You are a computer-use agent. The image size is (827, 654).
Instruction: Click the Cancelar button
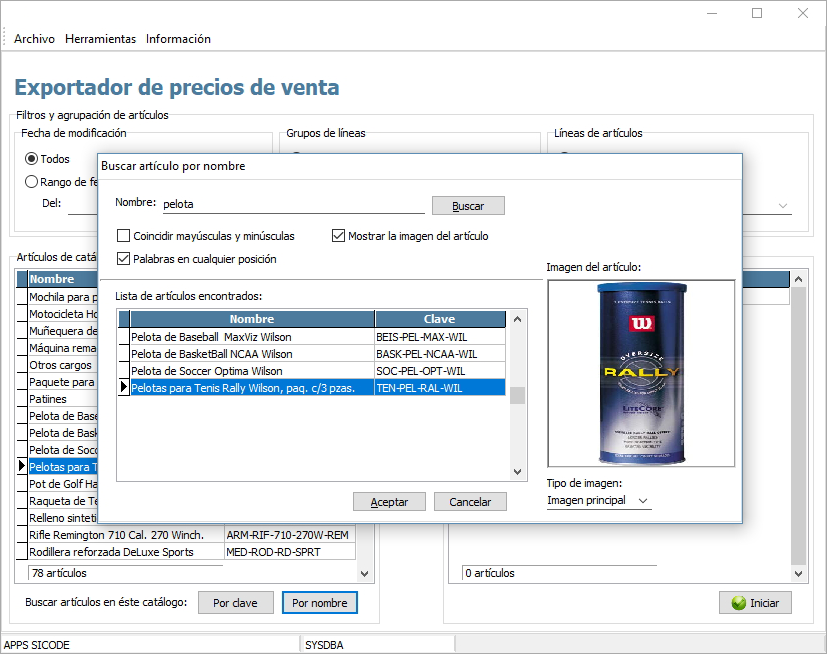point(470,502)
